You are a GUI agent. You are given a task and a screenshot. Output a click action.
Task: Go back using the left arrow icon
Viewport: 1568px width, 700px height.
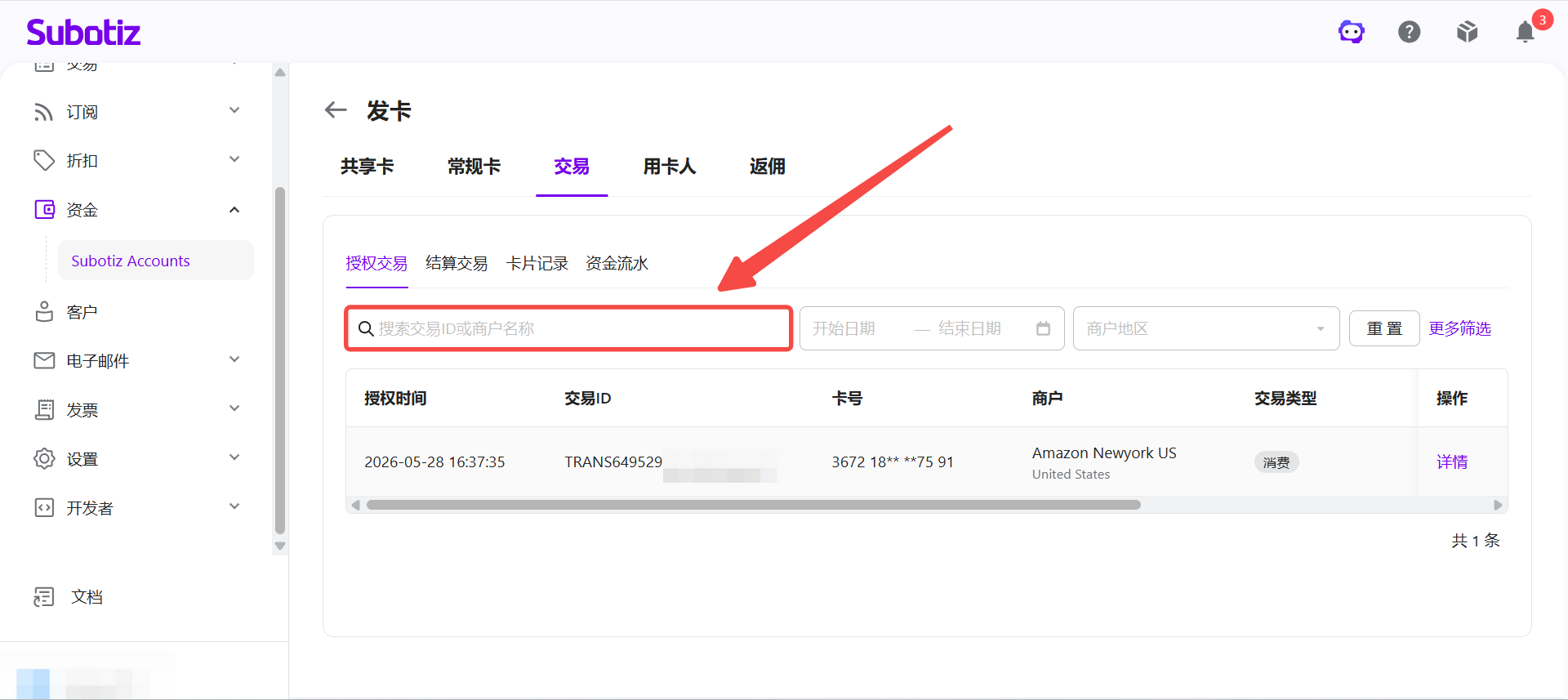pyautogui.click(x=336, y=109)
